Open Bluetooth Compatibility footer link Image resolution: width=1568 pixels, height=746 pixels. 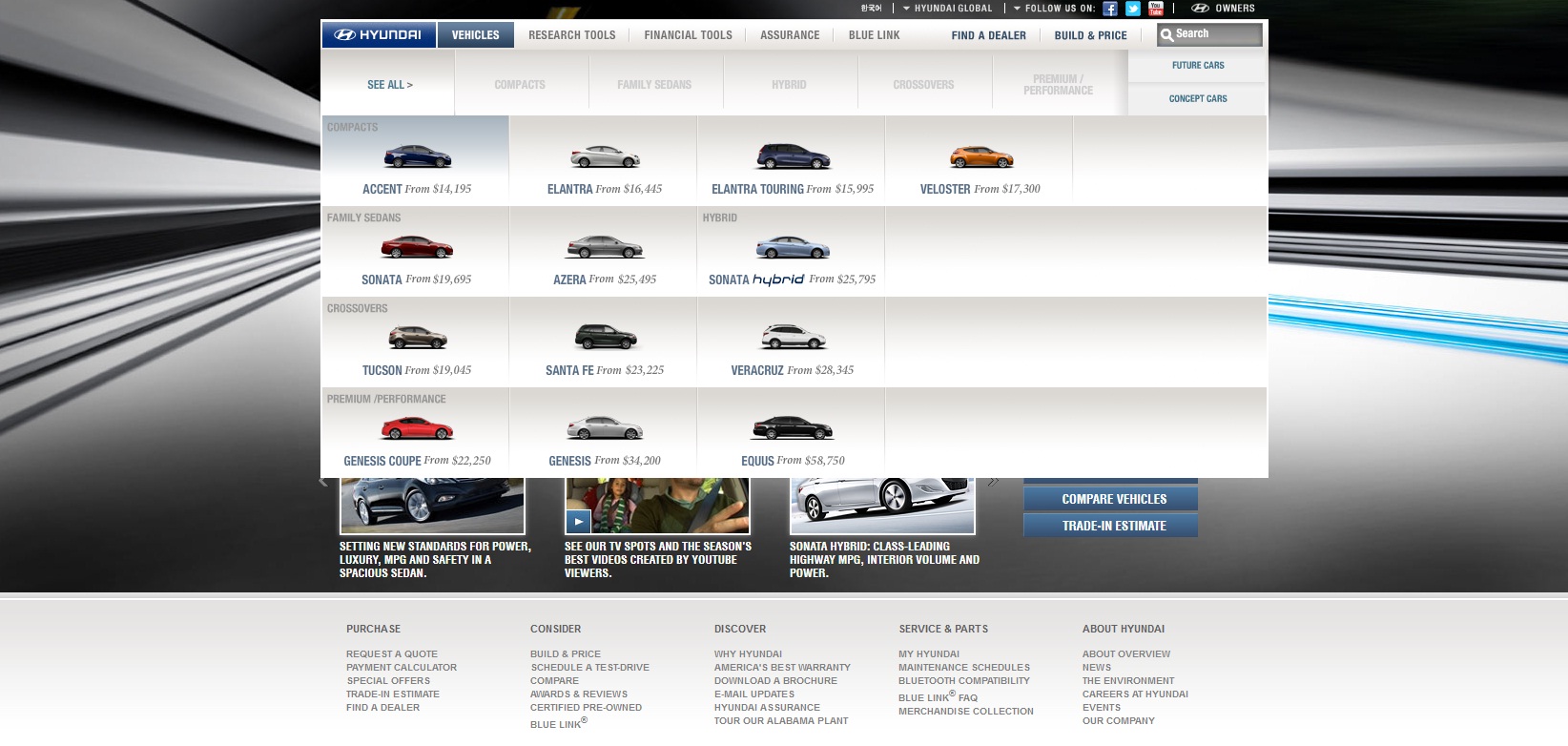964,681
